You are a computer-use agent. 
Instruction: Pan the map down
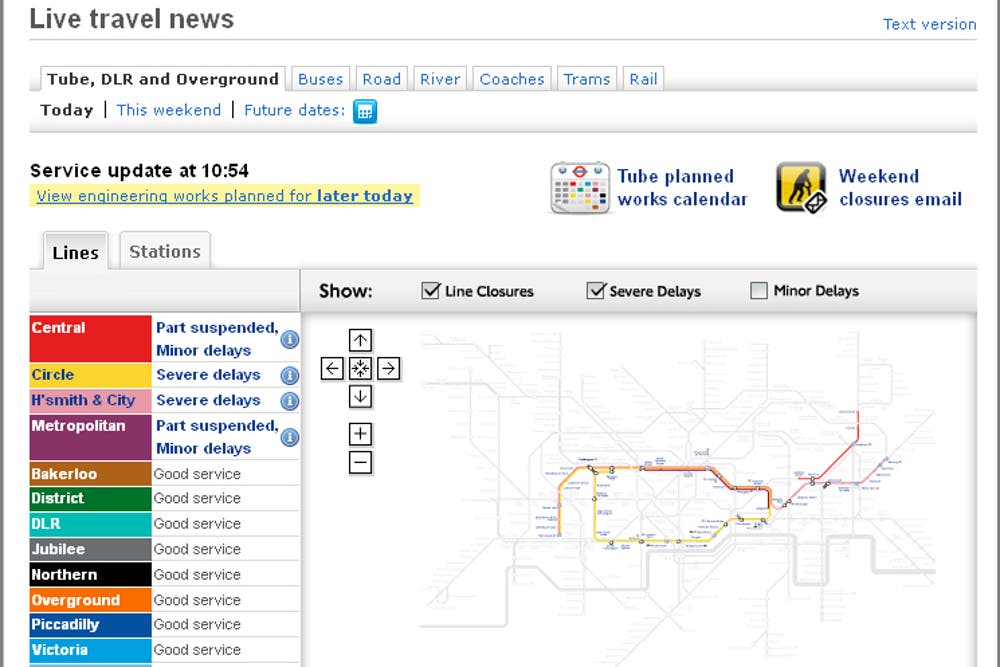click(x=360, y=397)
